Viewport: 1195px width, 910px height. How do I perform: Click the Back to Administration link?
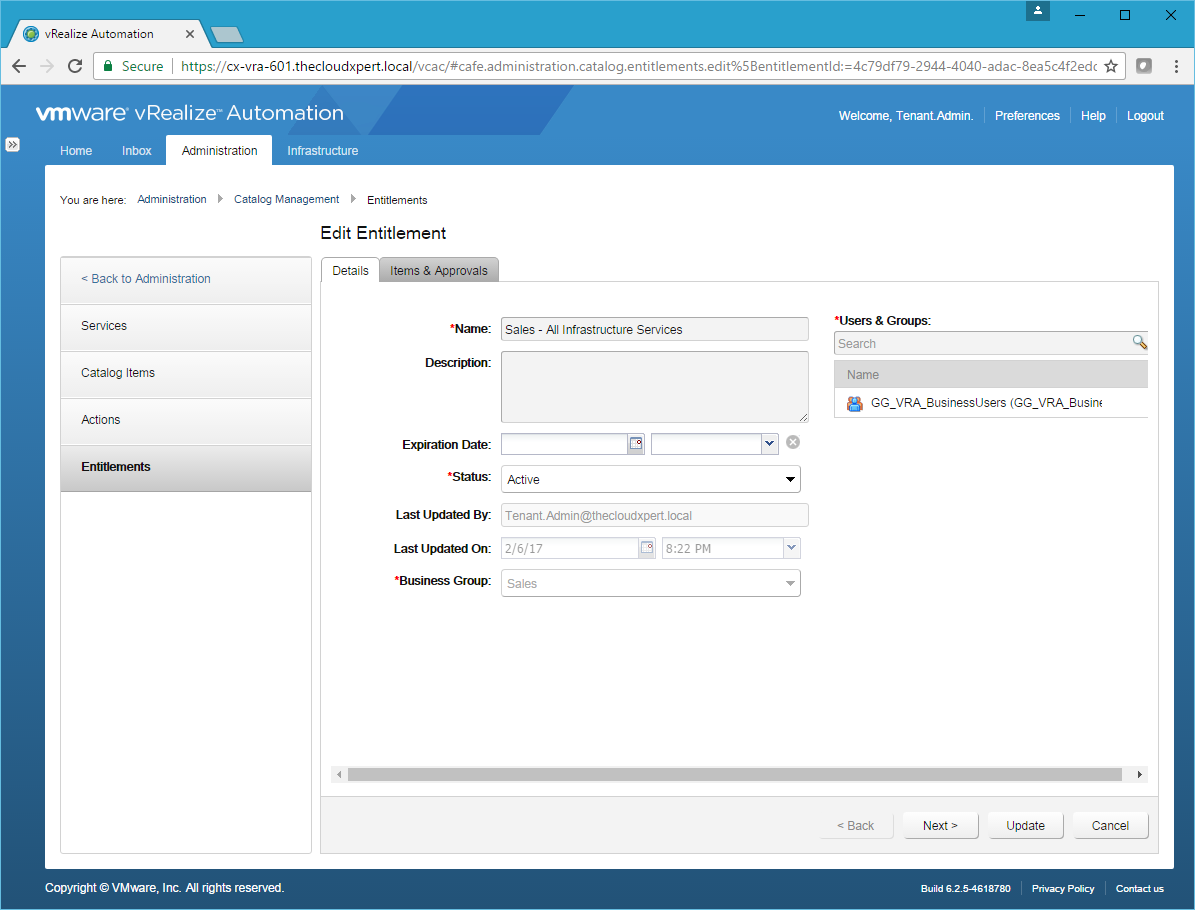[146, 279]
